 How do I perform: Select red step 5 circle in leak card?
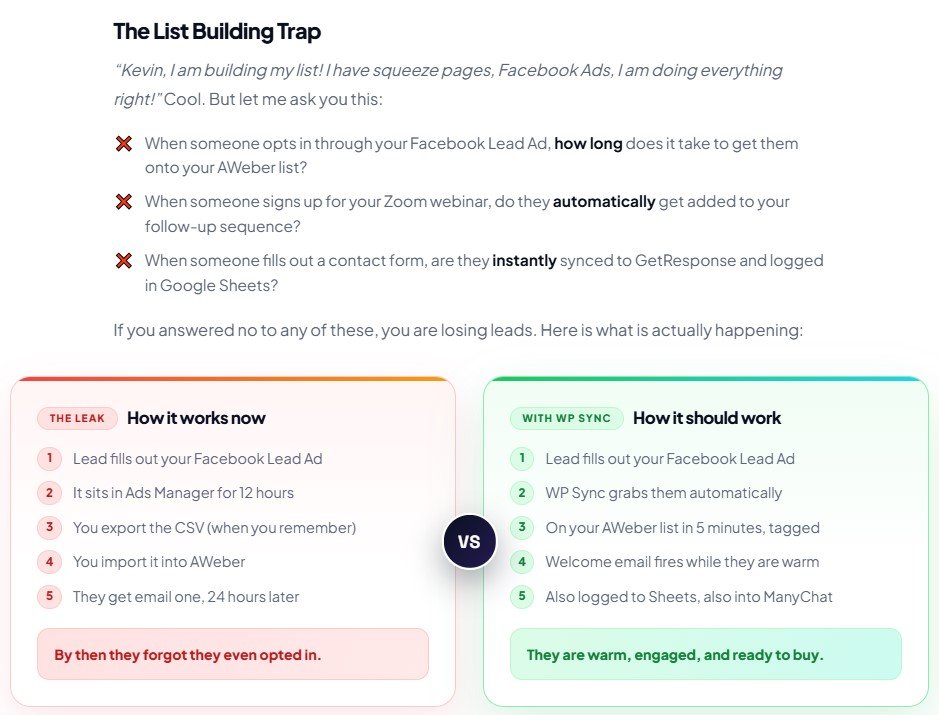point(50,596)
